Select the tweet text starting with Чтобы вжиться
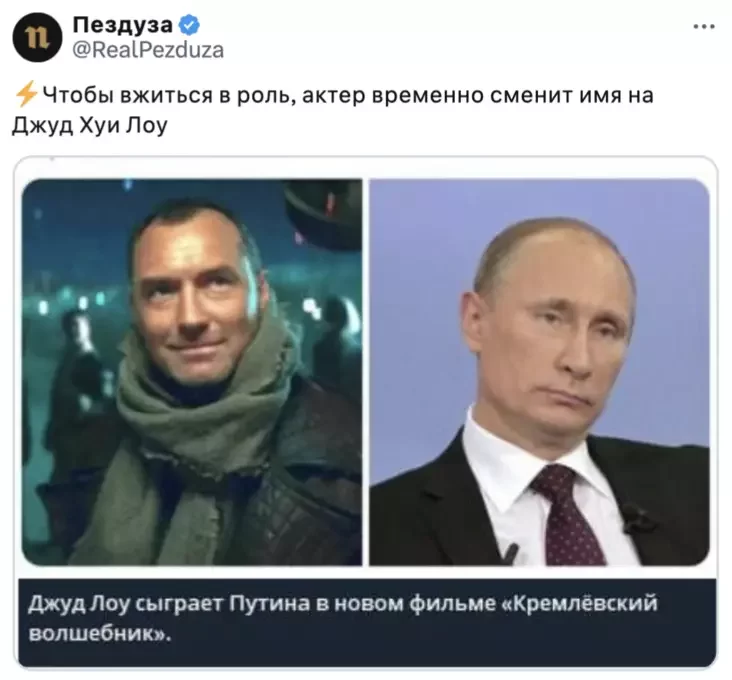Image resolution: width=732 pixels, height=680 pixels. 332,110
